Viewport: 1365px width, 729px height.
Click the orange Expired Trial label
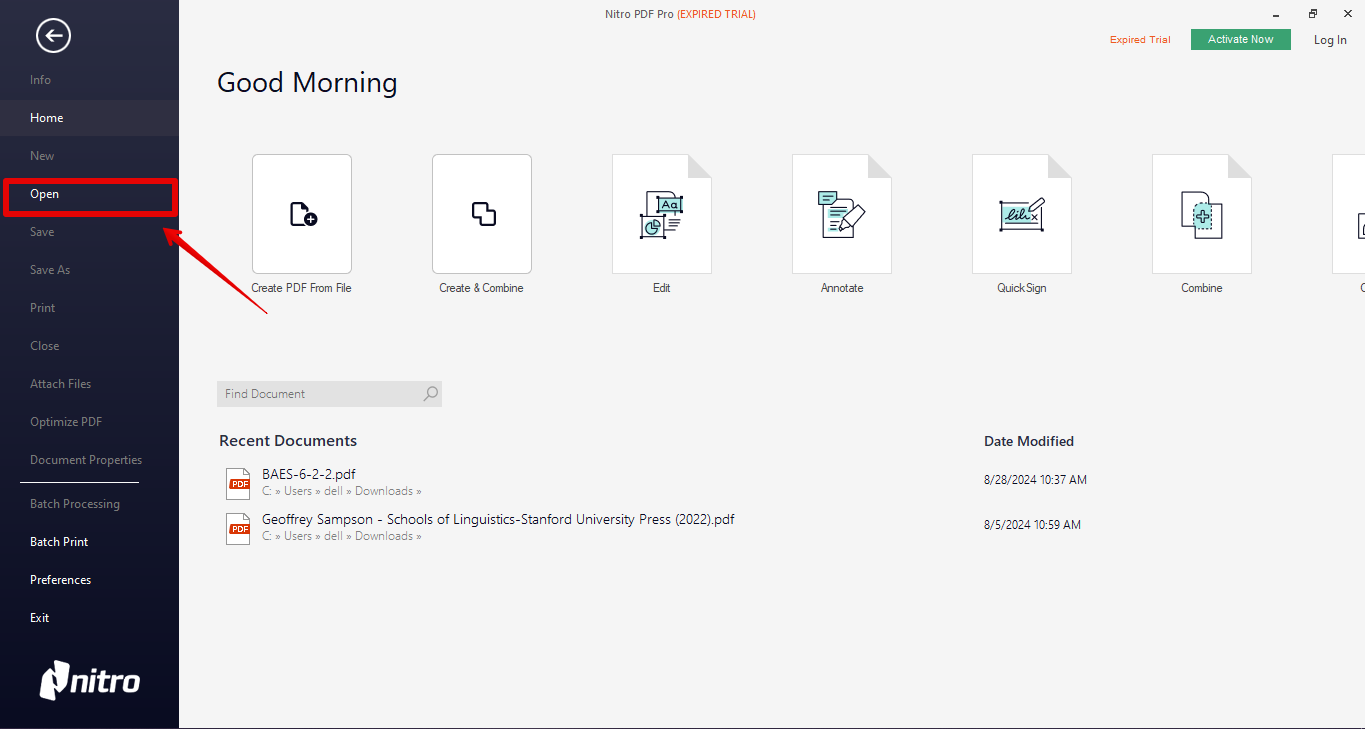click(x=1140, y=40)
